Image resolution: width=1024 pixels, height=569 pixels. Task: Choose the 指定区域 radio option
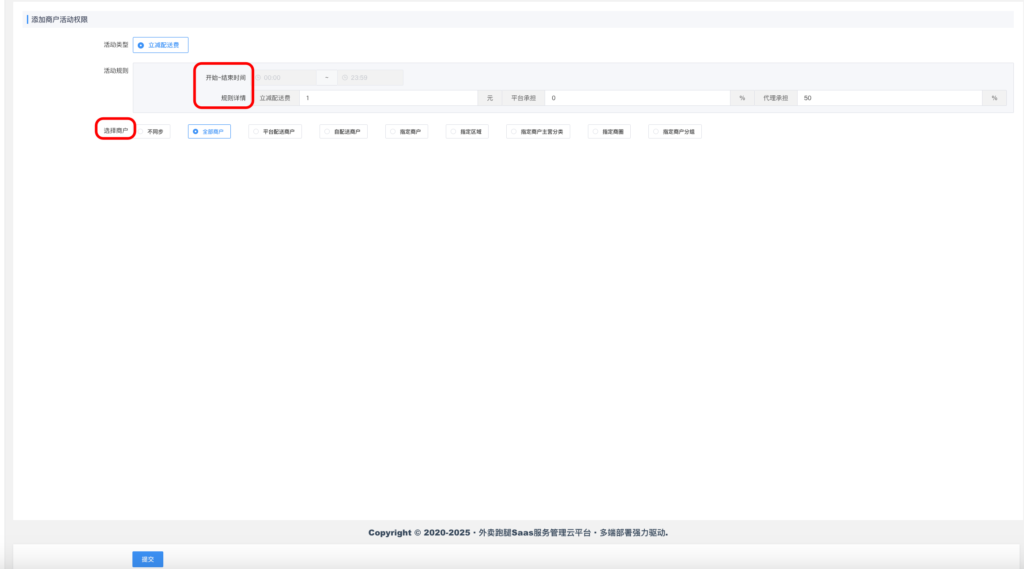(x=467, y=131)
